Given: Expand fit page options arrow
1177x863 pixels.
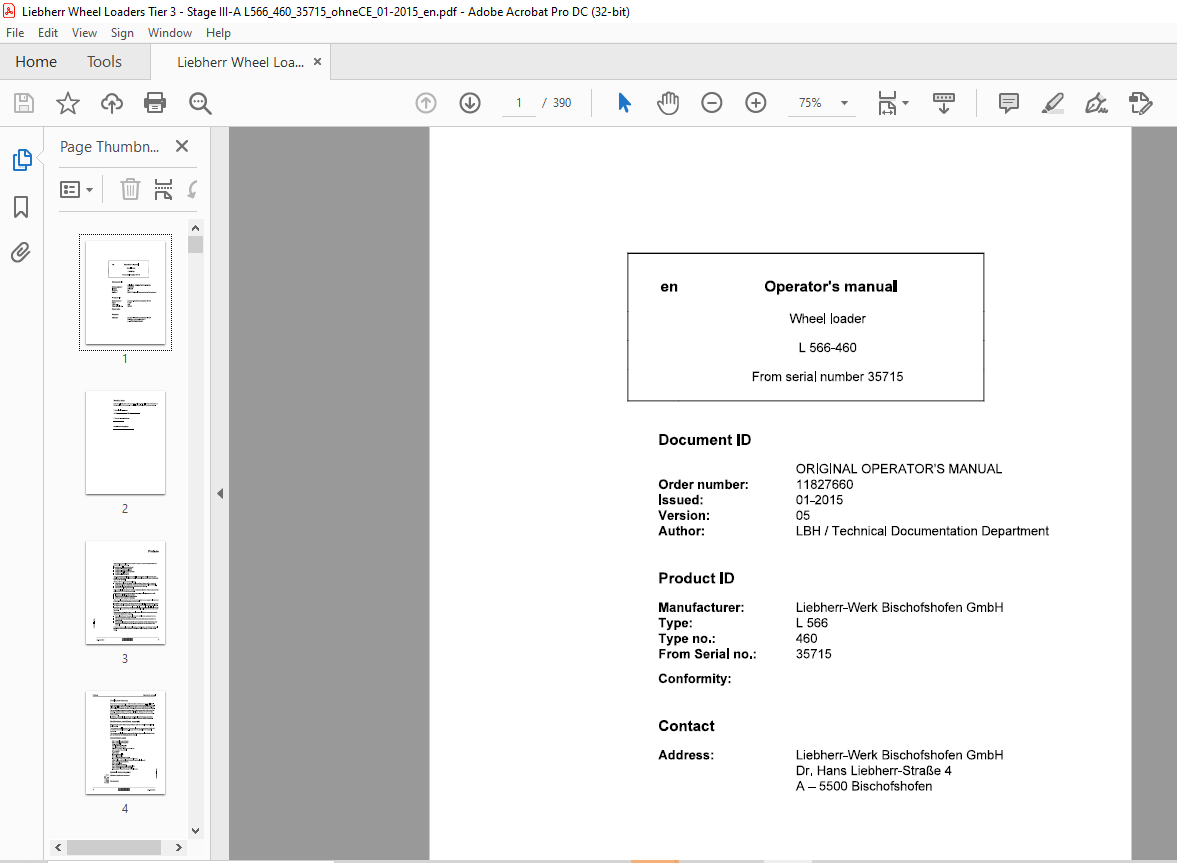Looking at the screenshot, I should coord(905,103).
